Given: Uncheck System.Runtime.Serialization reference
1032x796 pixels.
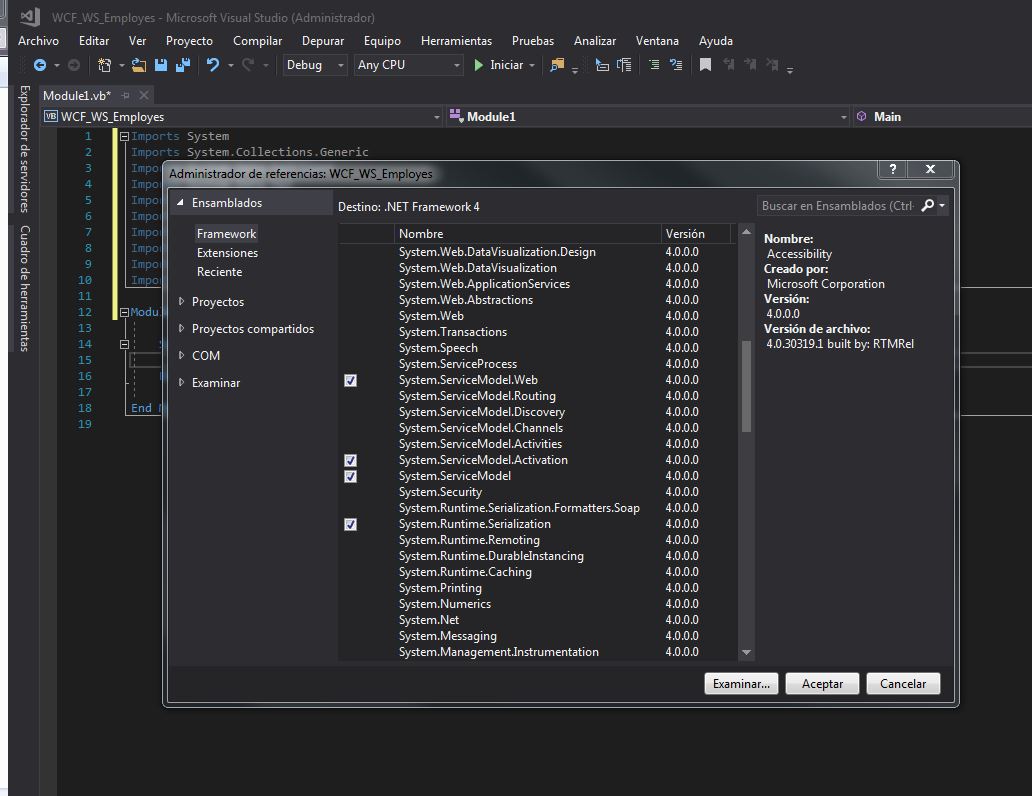Looking at the screenshot, I should point(350,524).
